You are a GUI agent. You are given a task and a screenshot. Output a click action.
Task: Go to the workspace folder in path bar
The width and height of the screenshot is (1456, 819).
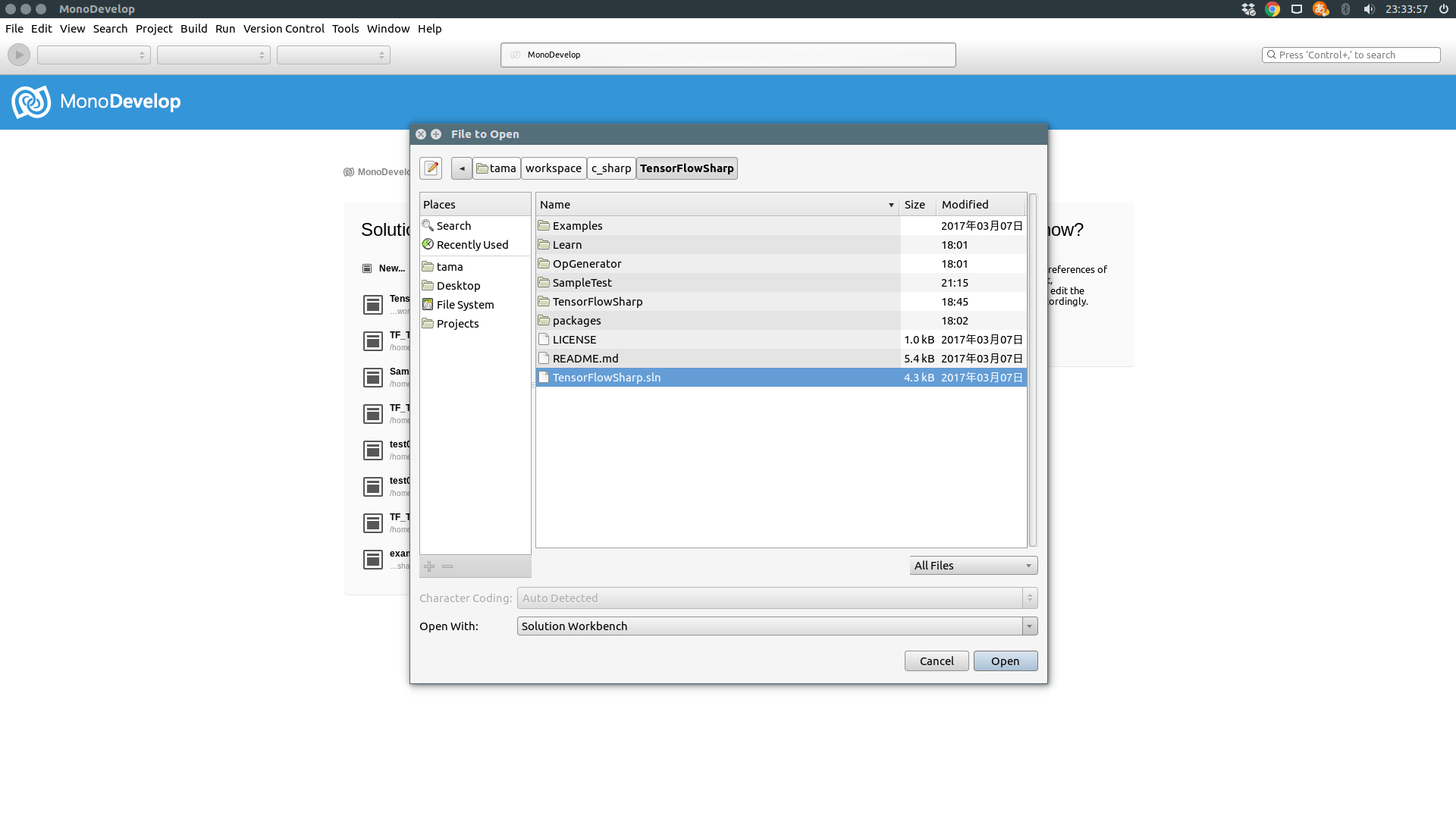[554, 168]
